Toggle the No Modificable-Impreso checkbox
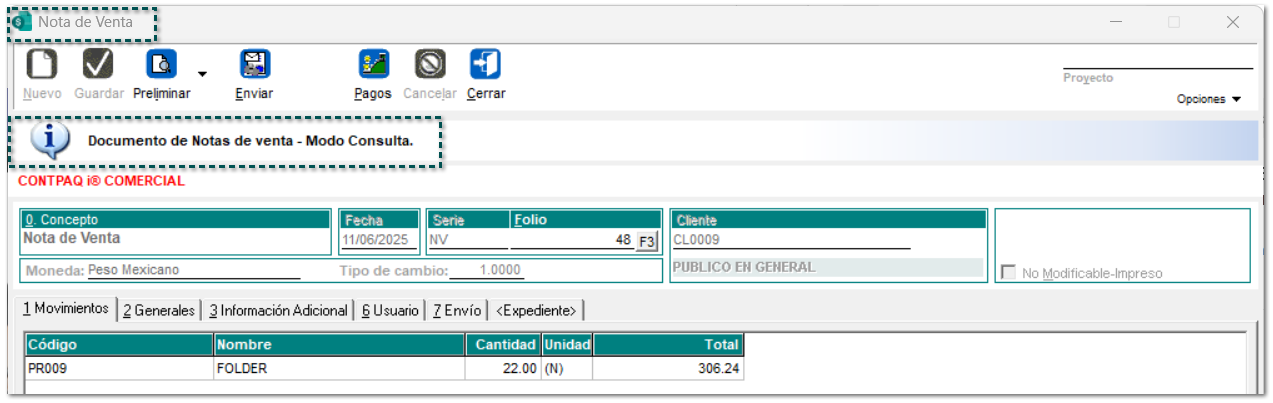The width and height of the screenshot is (1273, 403). tap(1008, 272)
